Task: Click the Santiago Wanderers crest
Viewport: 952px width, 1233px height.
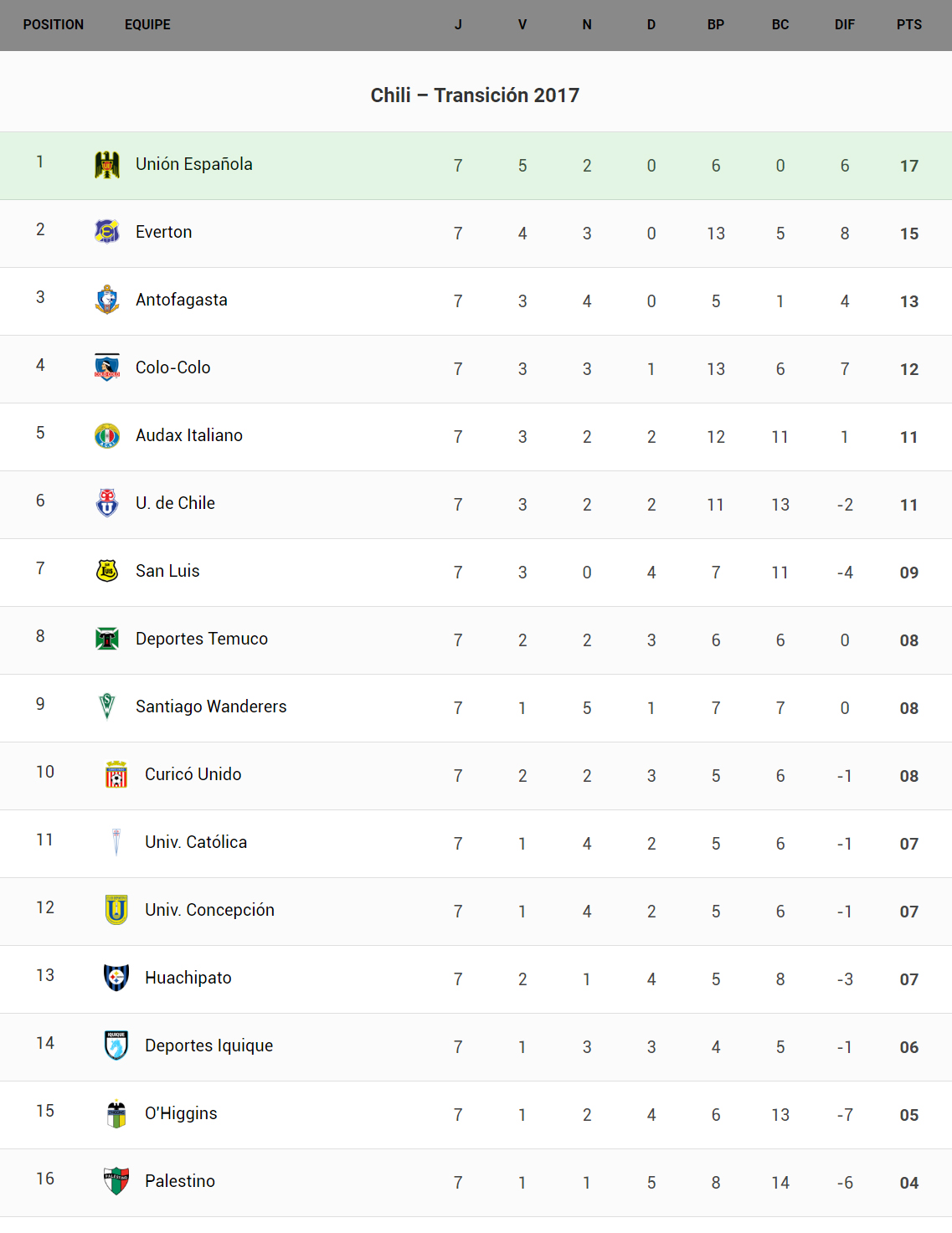Action: tap(107, 706)
